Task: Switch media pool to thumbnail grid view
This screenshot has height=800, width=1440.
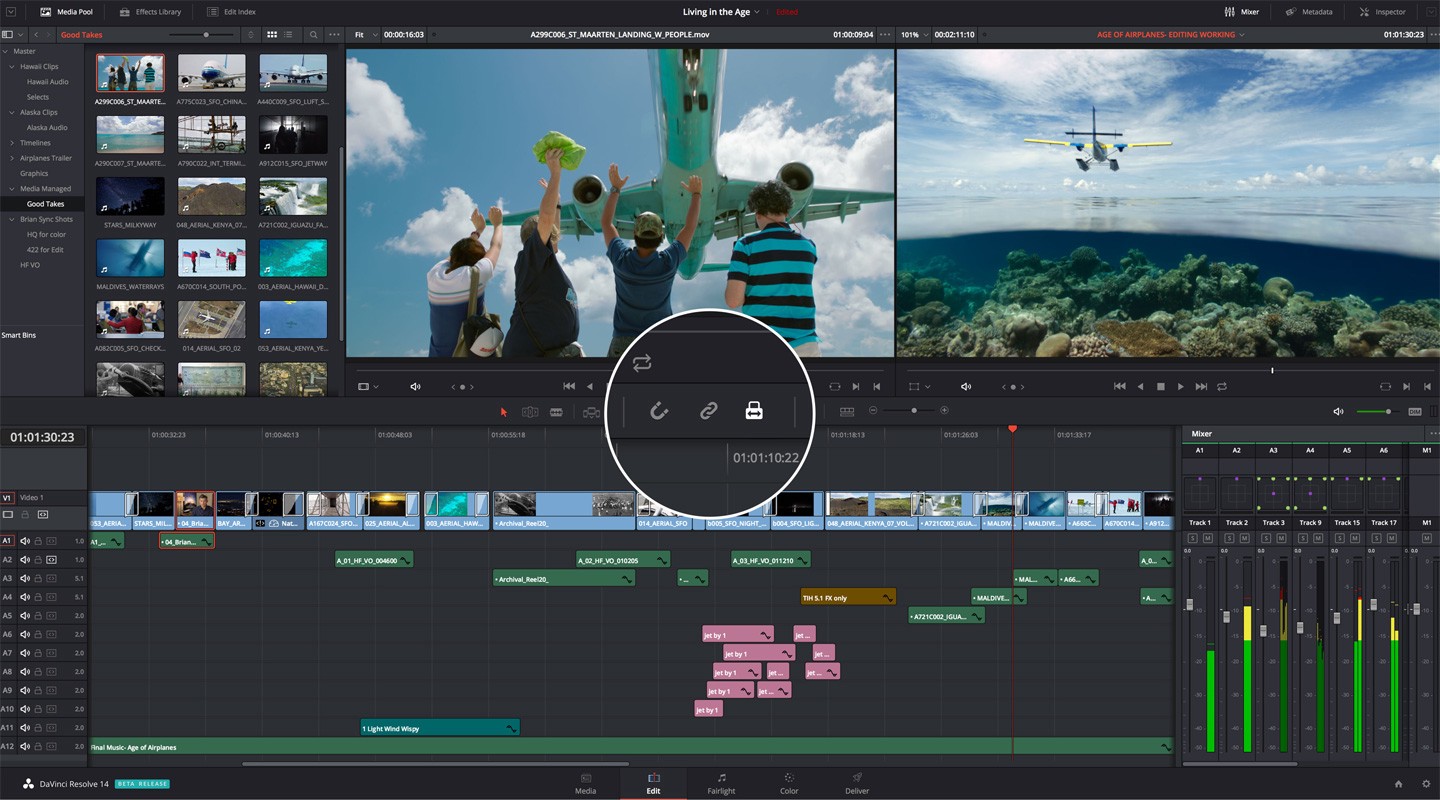Action: click(x=272, y=35)
